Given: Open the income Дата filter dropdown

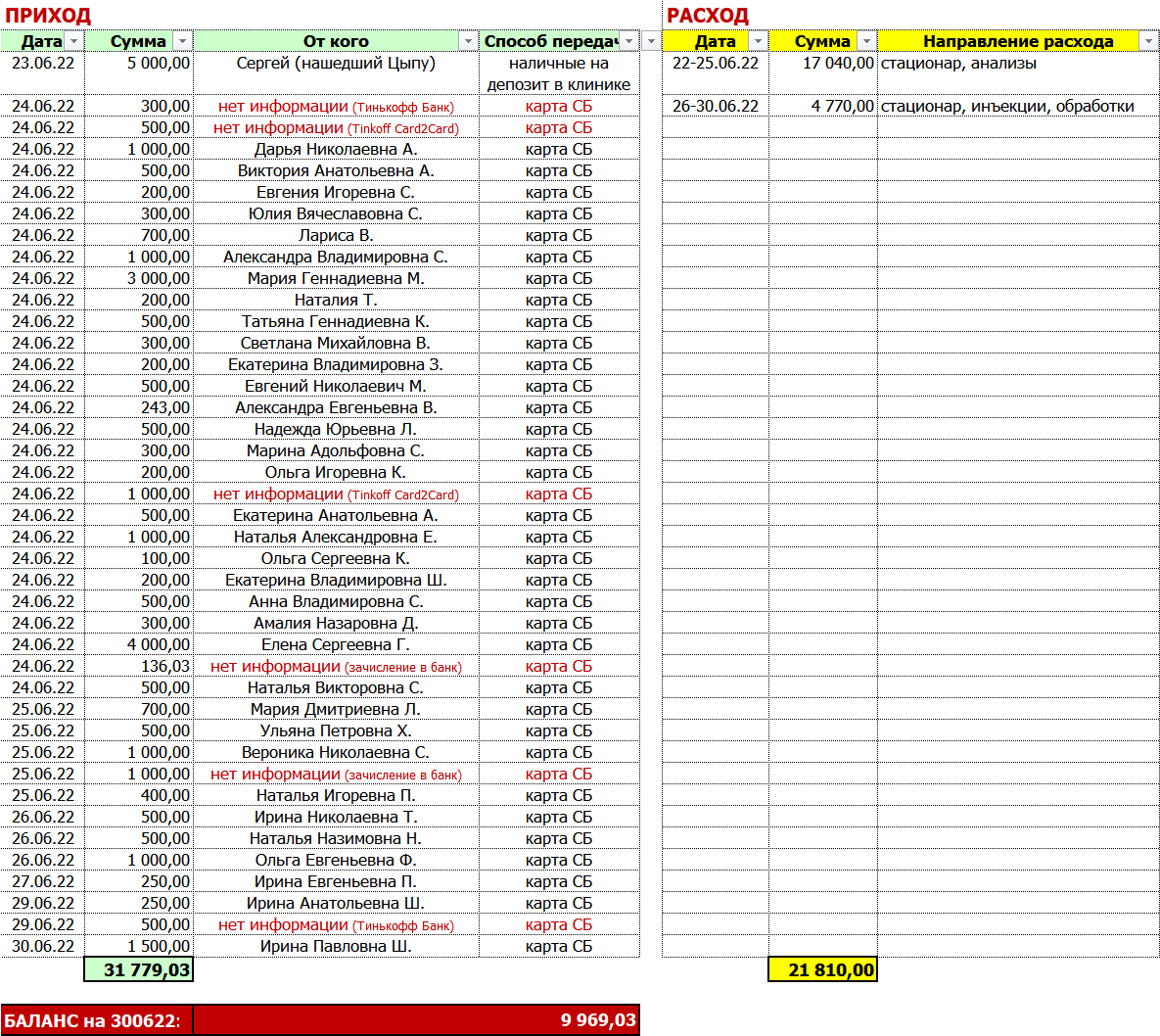Looking at the screenshot, I should (x=74, y=41).
